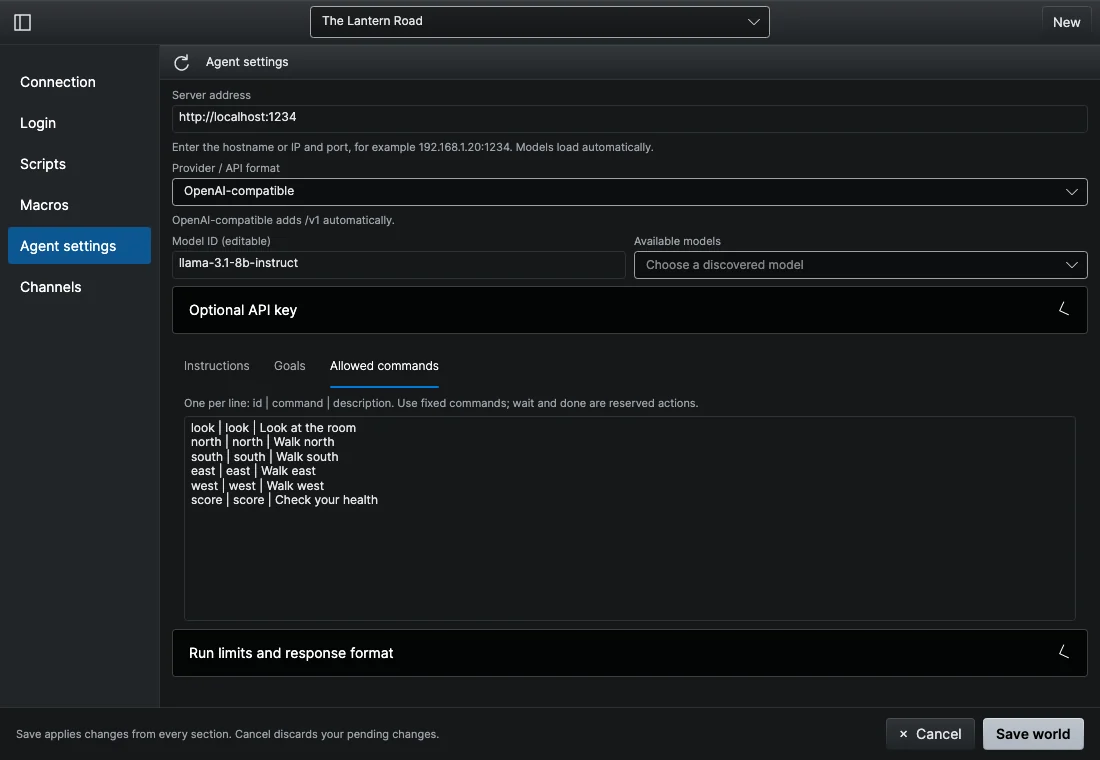Switch to the Goals tab
This screenshot has height=760, width=1100.
(290, 366)
